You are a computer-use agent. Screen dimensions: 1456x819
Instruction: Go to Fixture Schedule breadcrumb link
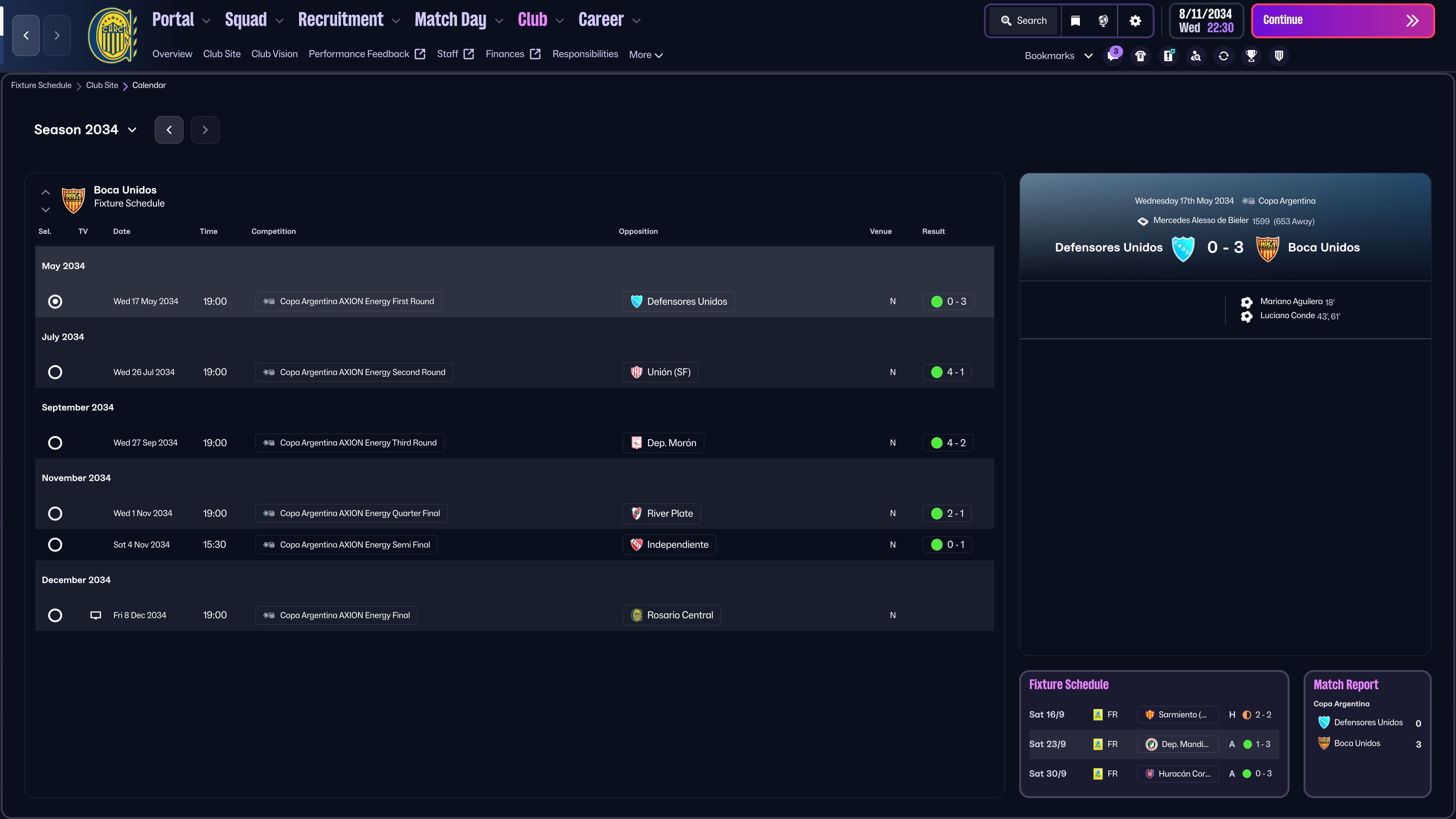coord(41,85)
